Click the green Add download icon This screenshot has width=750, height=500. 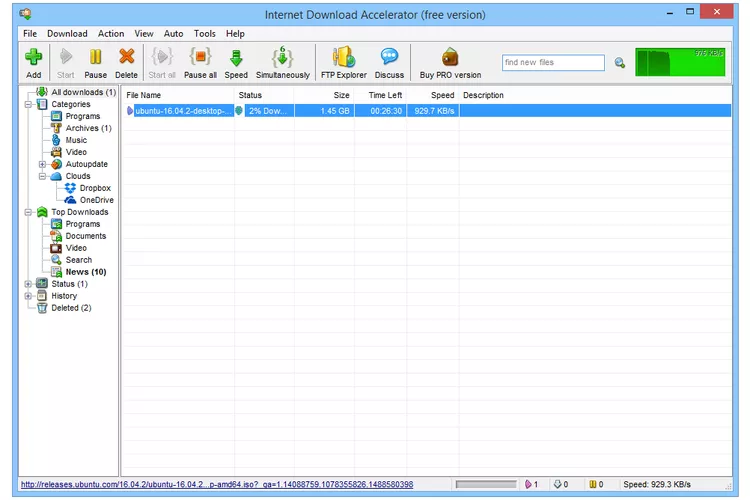coord(33,58)
